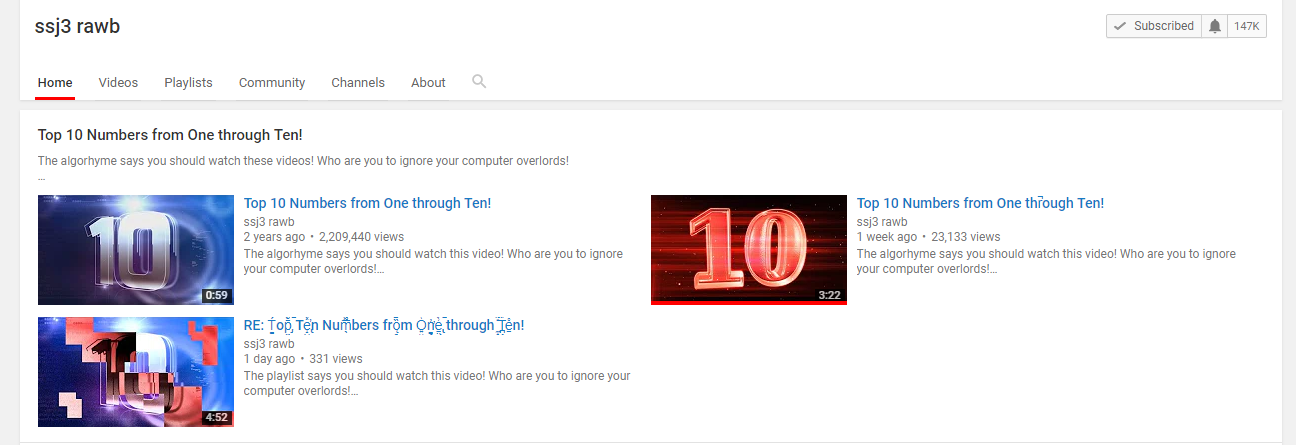Open the Videos tab
1296x445 pixels.
tap(118, 83)
